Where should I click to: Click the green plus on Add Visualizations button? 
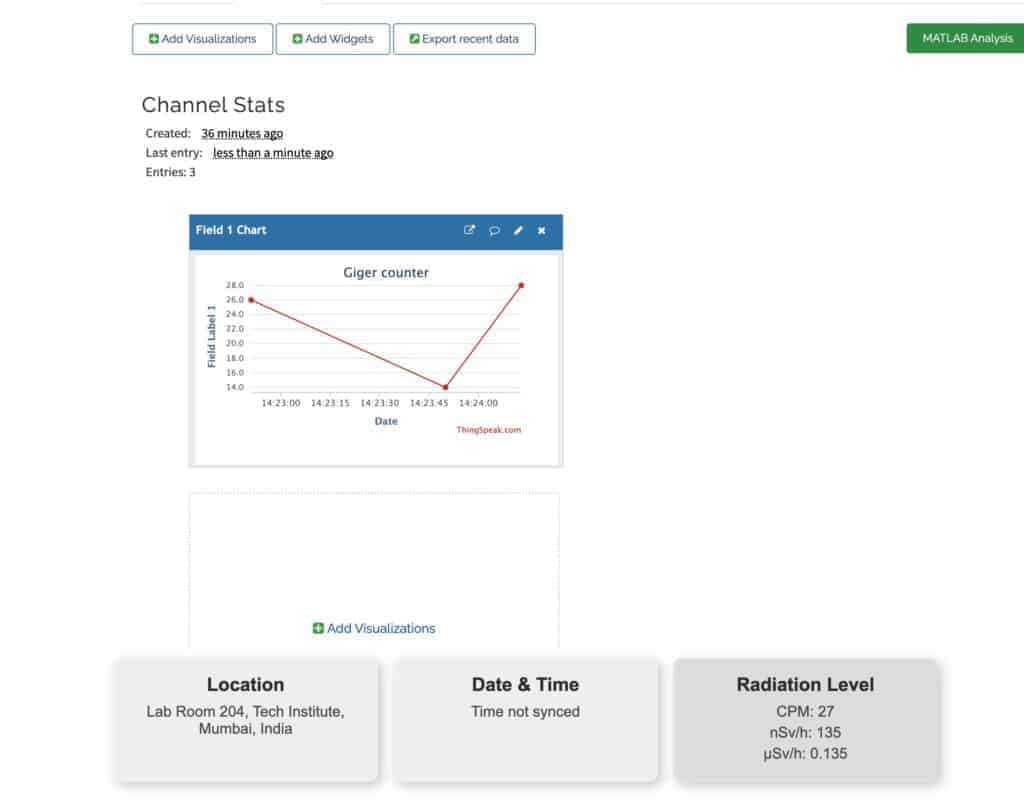click(152, 39)
